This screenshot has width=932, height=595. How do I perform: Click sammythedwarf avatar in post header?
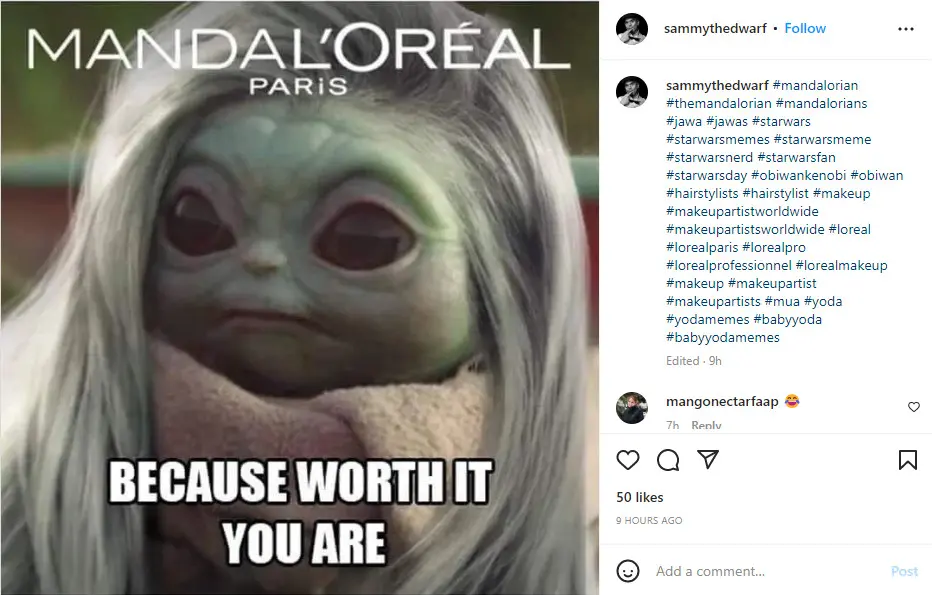(632, 29)
